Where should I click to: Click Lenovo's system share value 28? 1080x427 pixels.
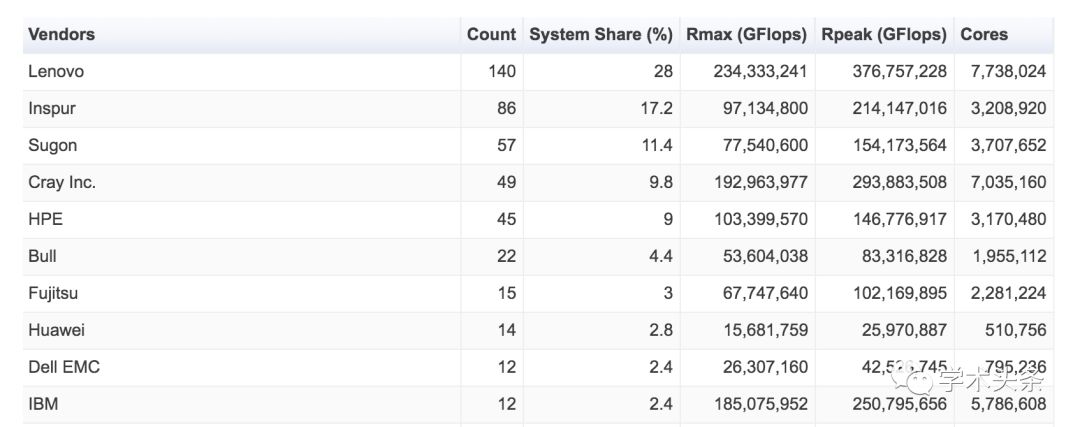click(663, 71)
